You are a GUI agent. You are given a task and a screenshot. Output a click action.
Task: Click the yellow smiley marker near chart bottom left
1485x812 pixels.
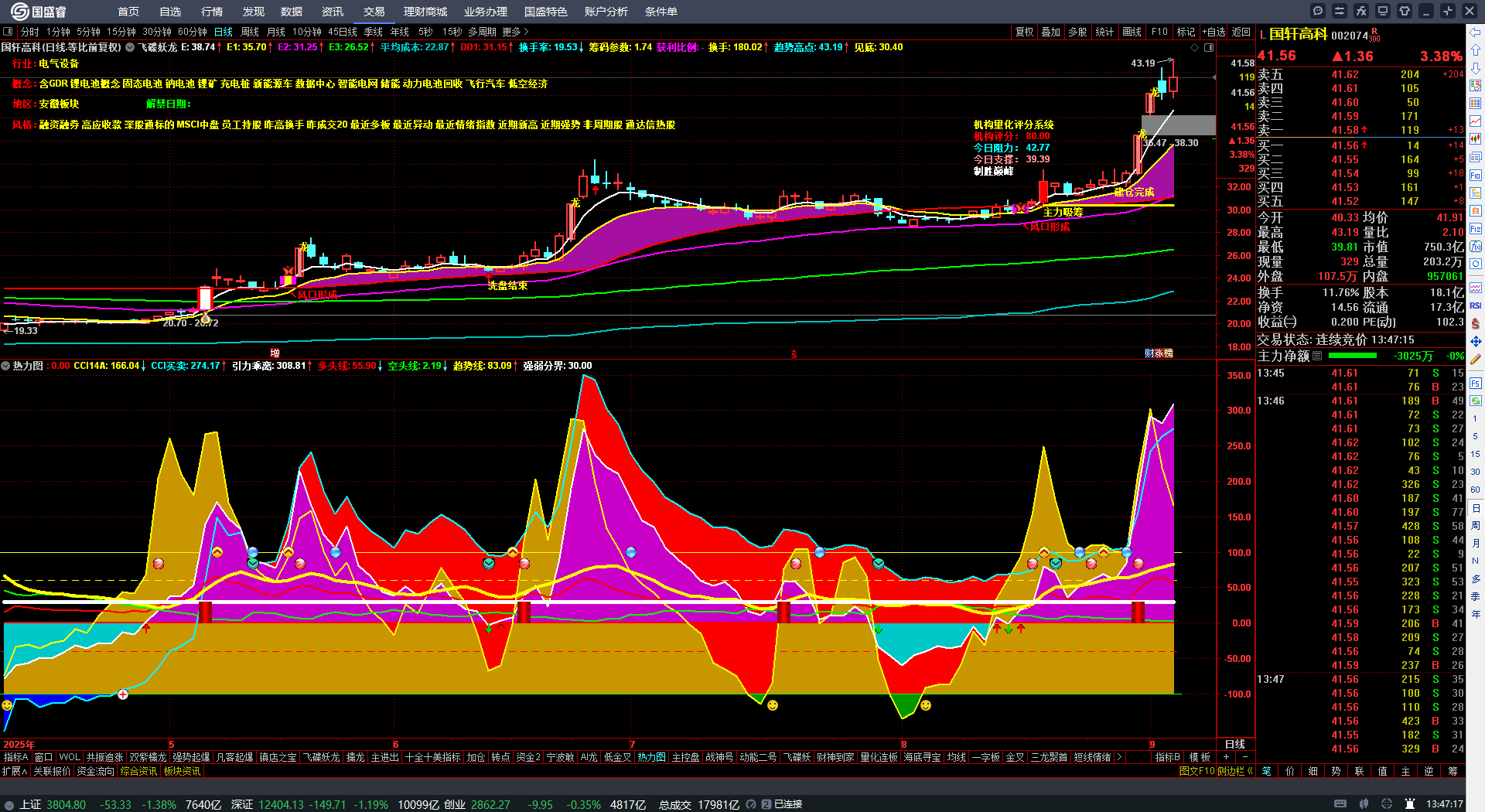pos(7,705)
